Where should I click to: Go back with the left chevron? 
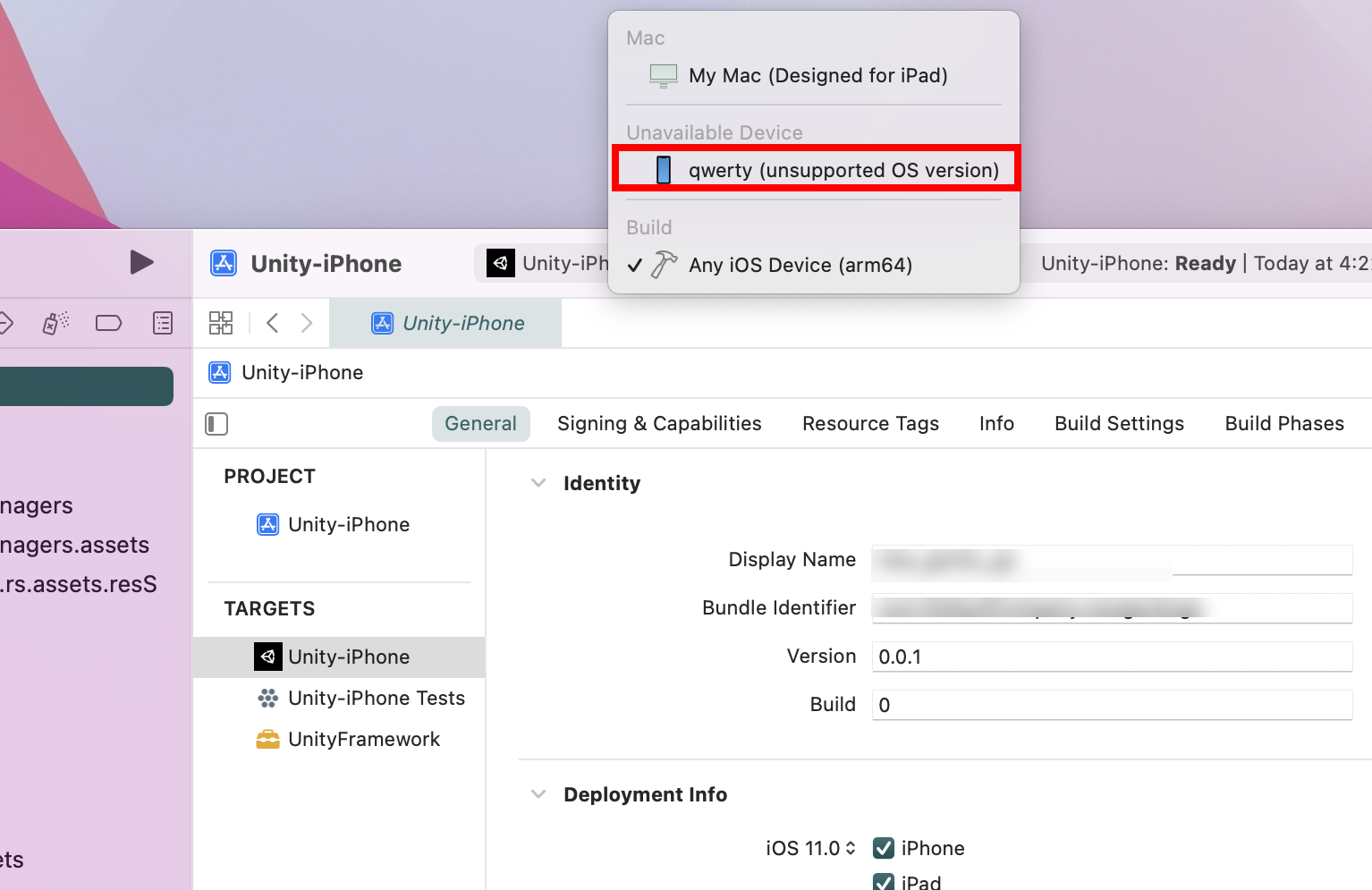[273, 323]
